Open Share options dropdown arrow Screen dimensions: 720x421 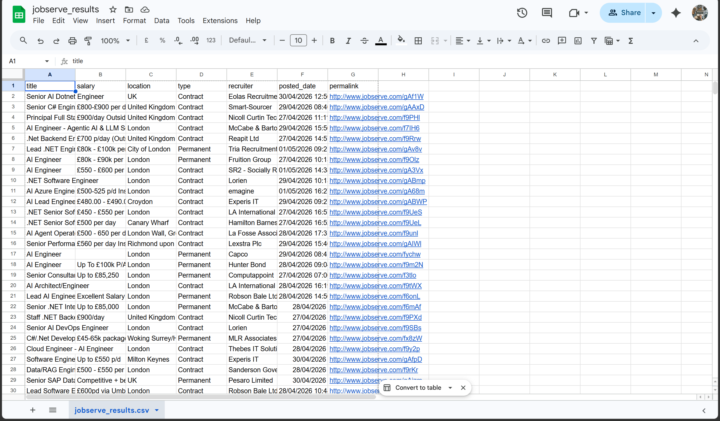click(653, 13)
